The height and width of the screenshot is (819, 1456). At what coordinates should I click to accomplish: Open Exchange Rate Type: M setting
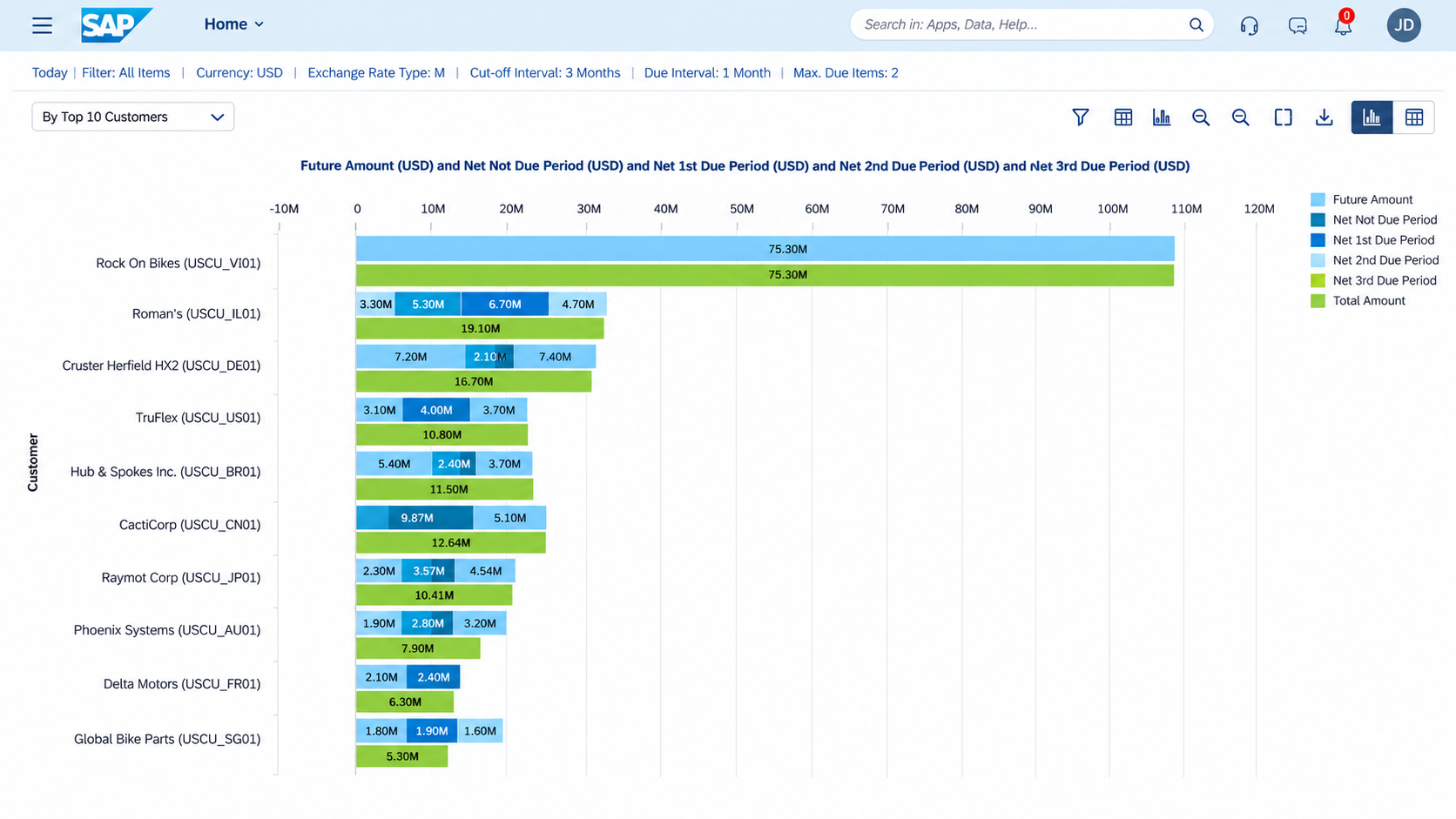click(376, 73)
